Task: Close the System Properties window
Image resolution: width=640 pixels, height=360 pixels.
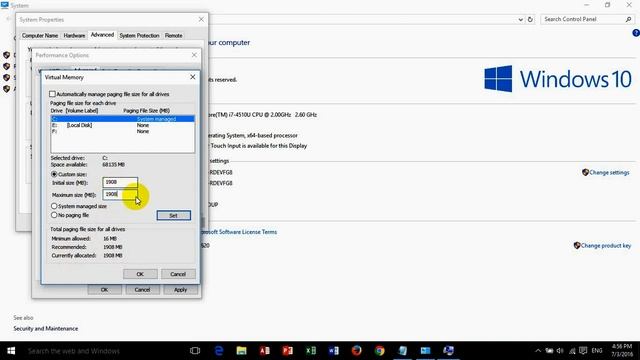Action: point(201,20)
